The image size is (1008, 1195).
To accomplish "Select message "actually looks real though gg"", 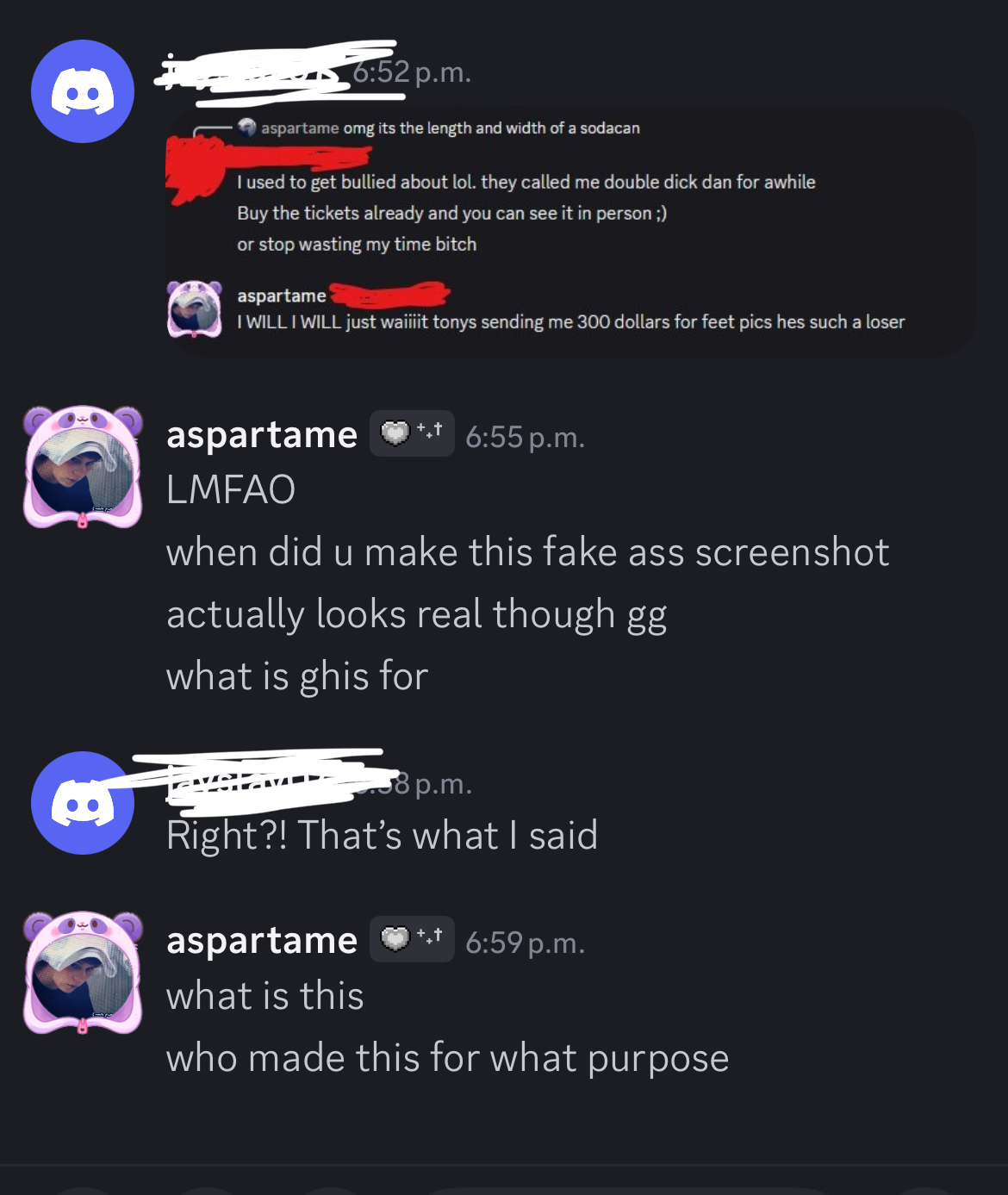I will pos(417,615).
